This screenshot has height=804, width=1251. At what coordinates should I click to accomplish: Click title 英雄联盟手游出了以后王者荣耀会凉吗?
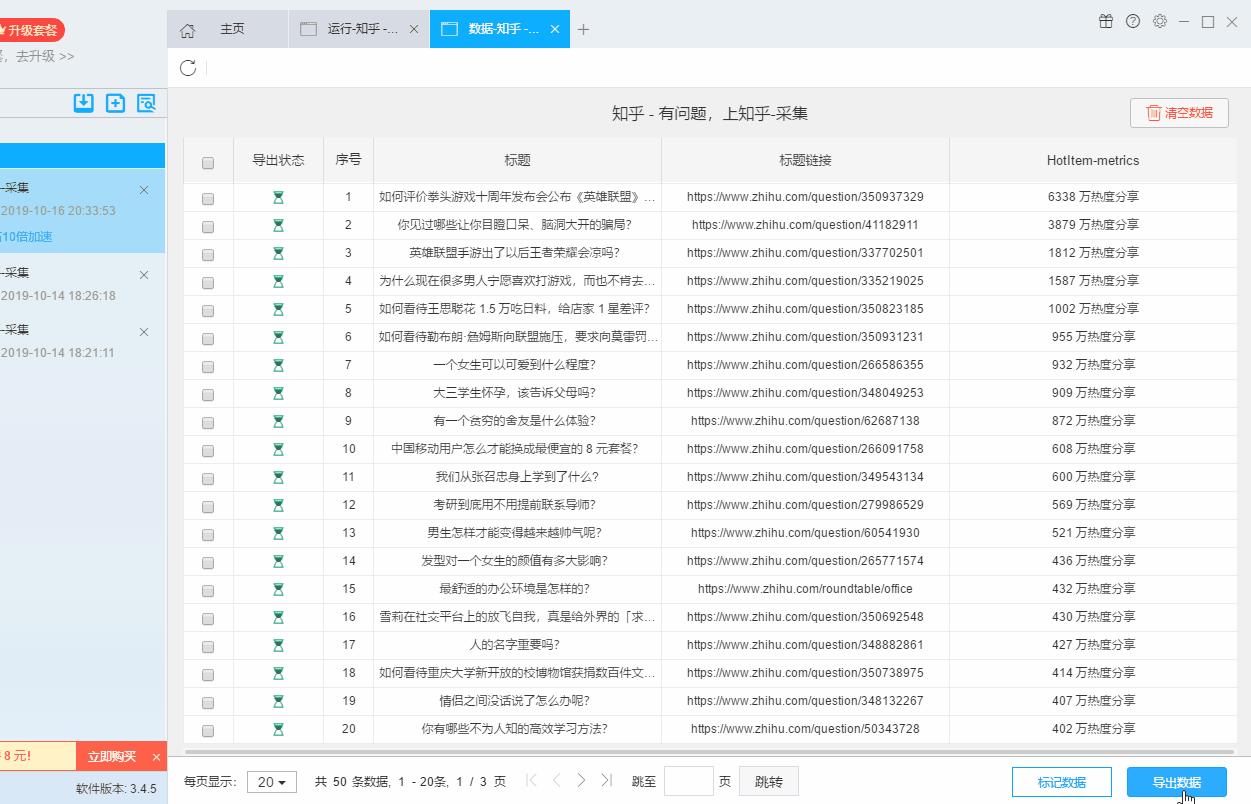(x=514, y=253)
